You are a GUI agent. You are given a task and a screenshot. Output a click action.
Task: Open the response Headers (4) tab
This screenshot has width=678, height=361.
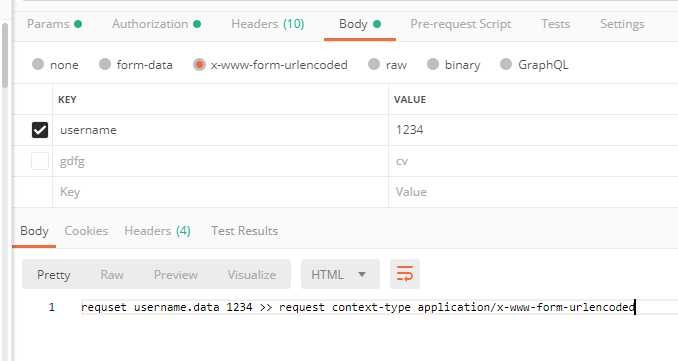point(157,231)
